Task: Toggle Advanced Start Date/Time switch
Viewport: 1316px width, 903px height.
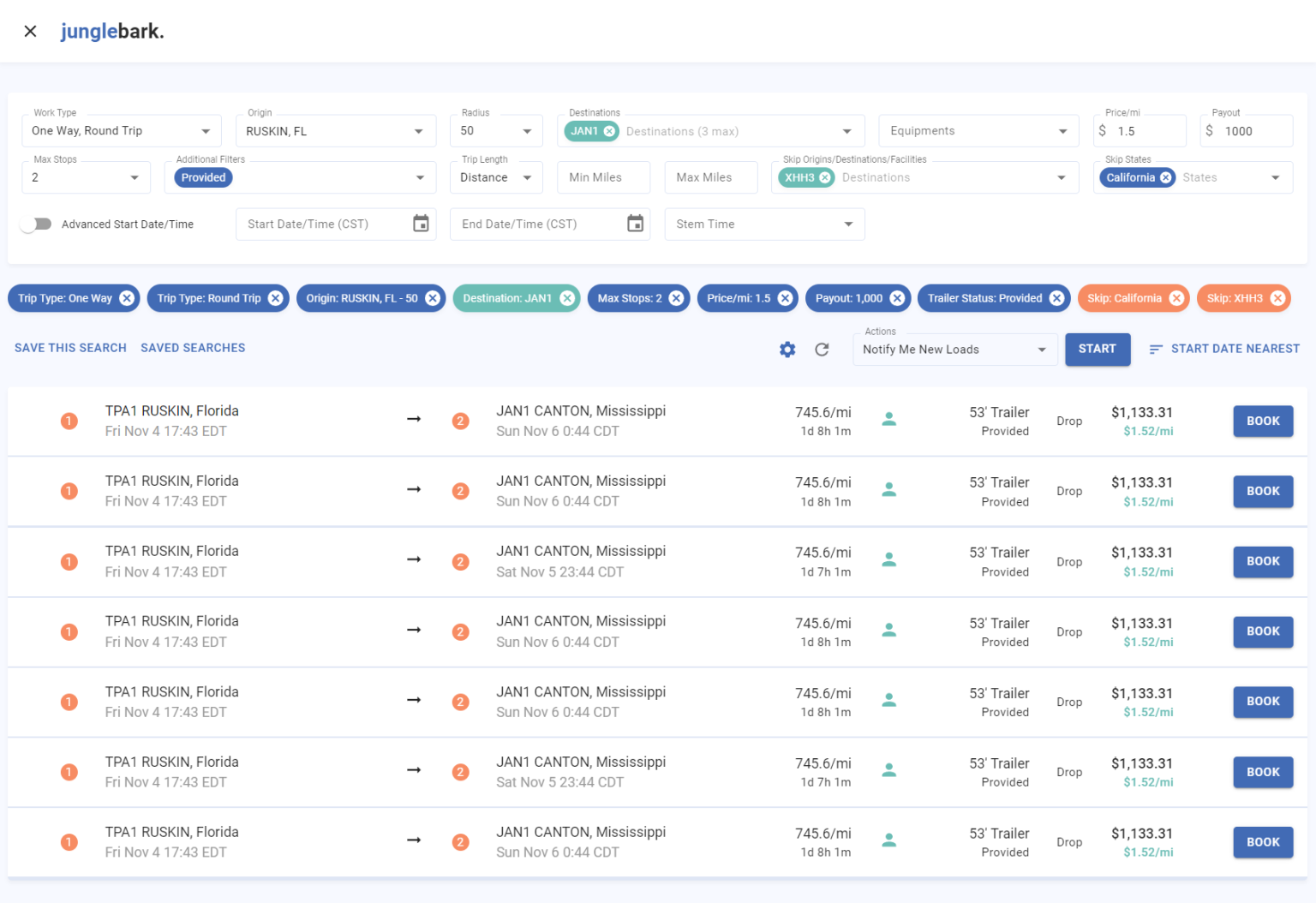Action: click(37, 224)
